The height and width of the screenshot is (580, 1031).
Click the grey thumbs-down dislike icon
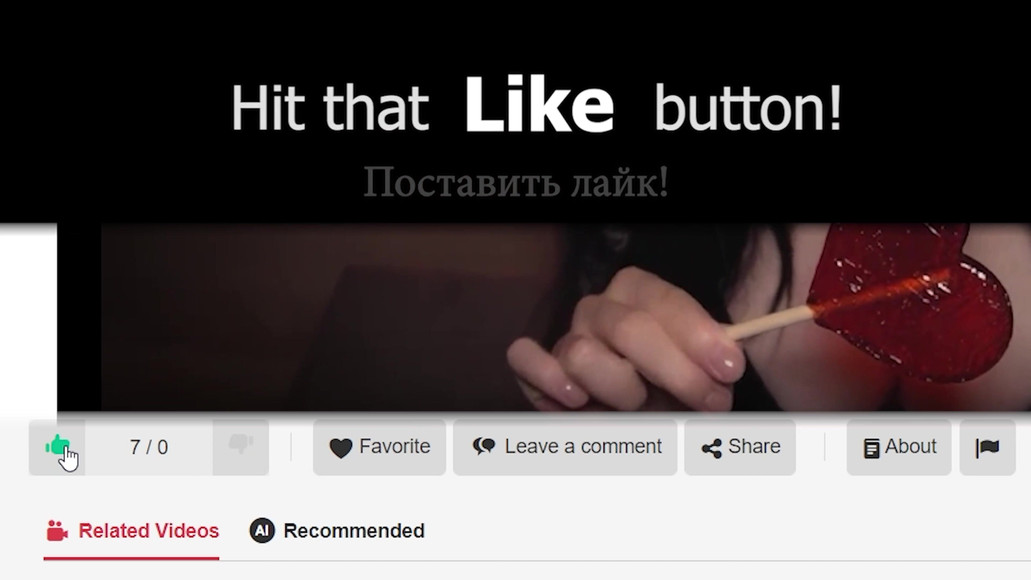(241, 445)
